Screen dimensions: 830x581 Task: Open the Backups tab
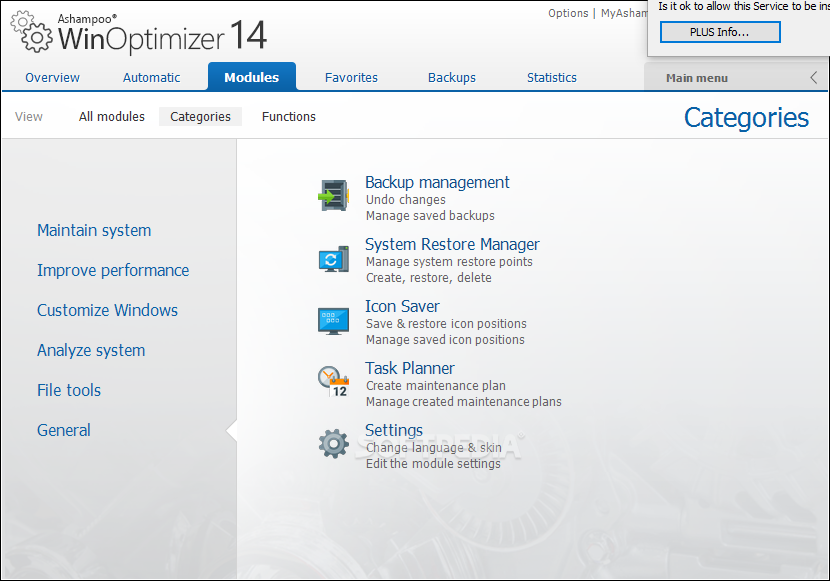click(x=452, y=77)
